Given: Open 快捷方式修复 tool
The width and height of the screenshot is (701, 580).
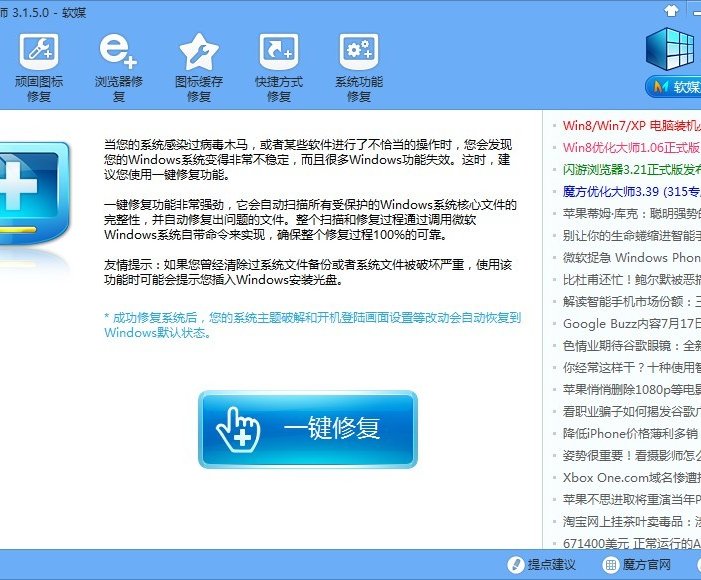Looking at the screenshot, I should (279, 68).
